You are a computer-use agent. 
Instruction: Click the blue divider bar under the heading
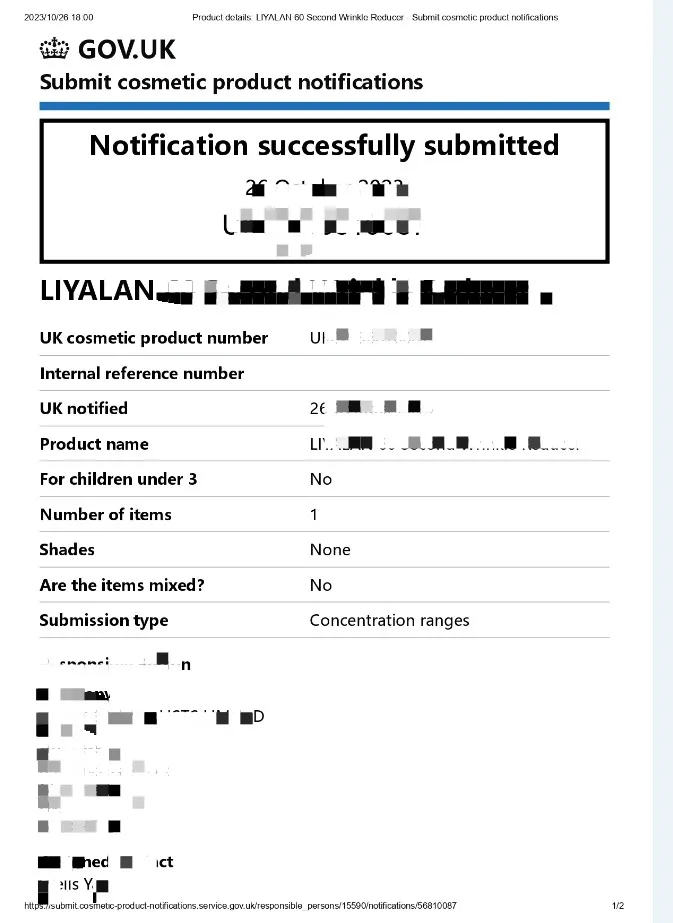pos(324,105)
